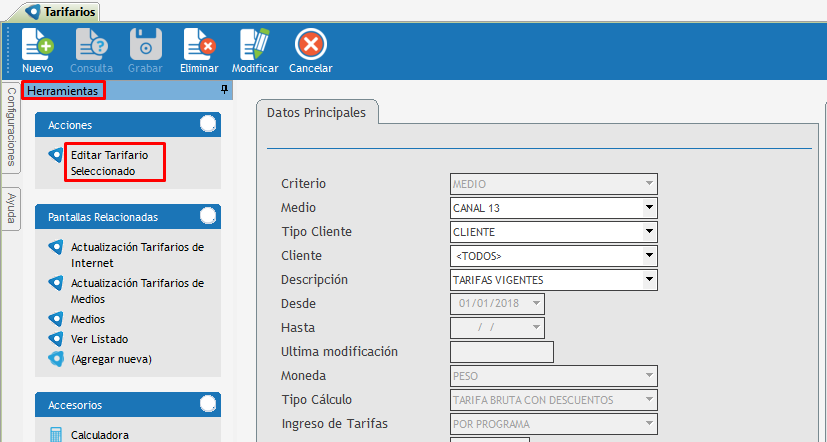Click the Modificar pencil icon
This screenshot has height=442, width=827.
(255, 46)
